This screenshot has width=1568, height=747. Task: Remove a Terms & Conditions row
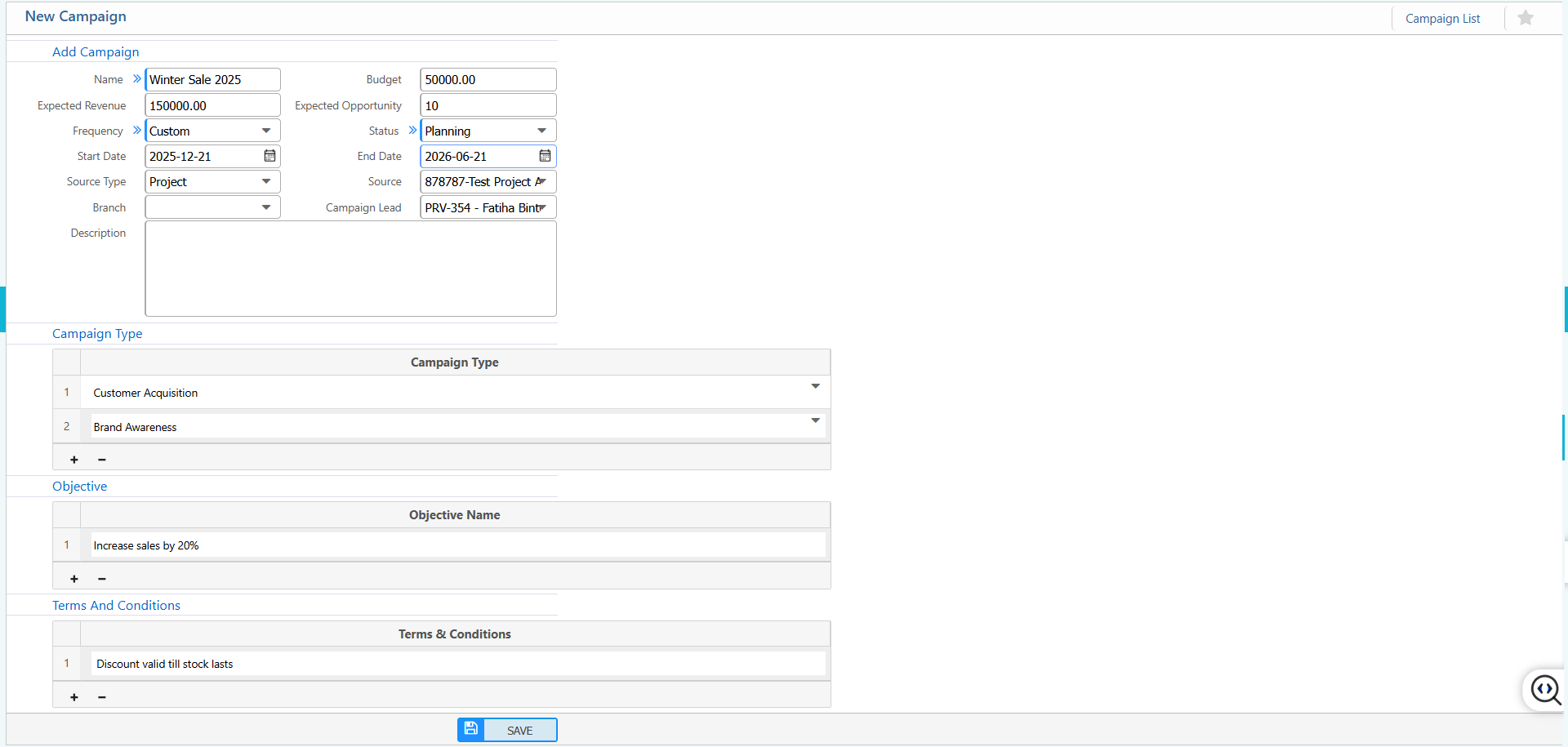click(102, 697)
